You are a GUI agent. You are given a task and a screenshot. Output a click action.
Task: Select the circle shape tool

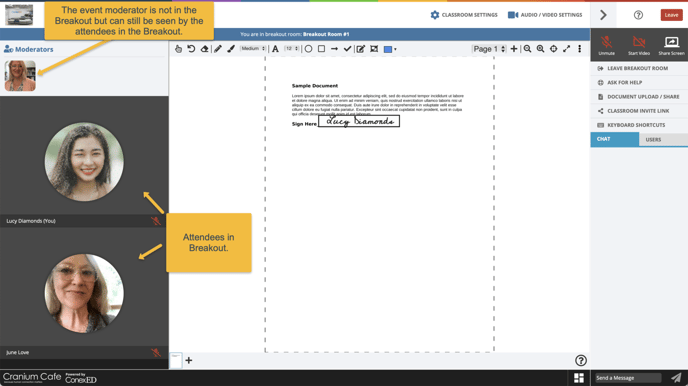[x=308, y=49]
